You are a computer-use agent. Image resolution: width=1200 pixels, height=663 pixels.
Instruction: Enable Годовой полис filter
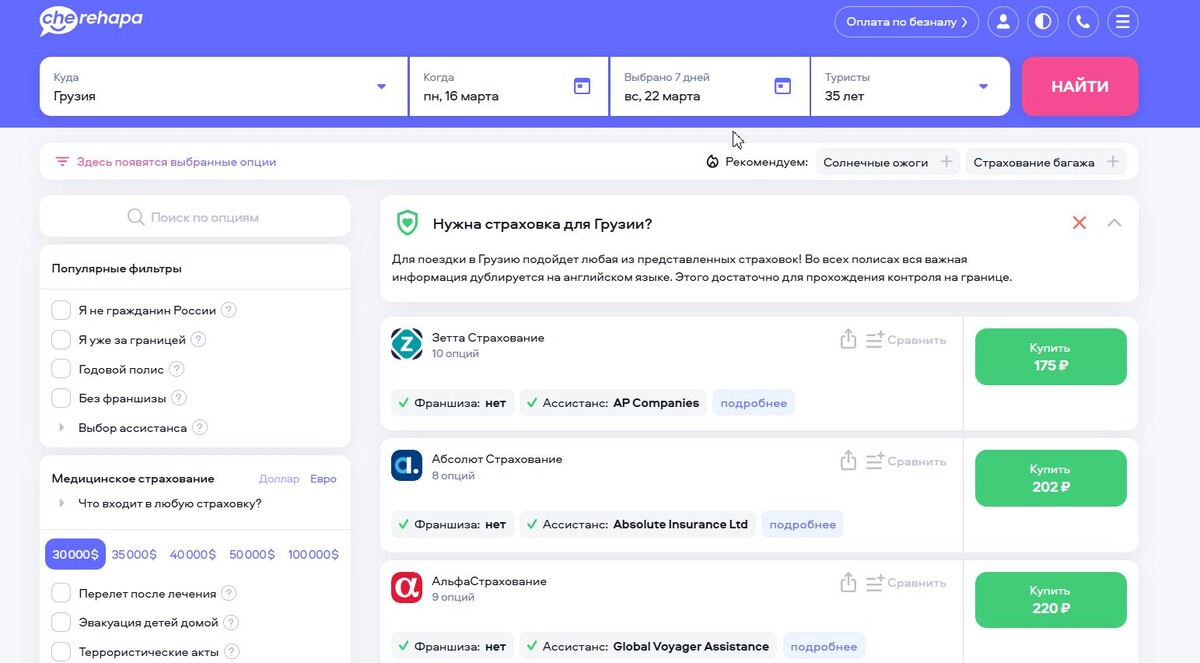point(61,369)
